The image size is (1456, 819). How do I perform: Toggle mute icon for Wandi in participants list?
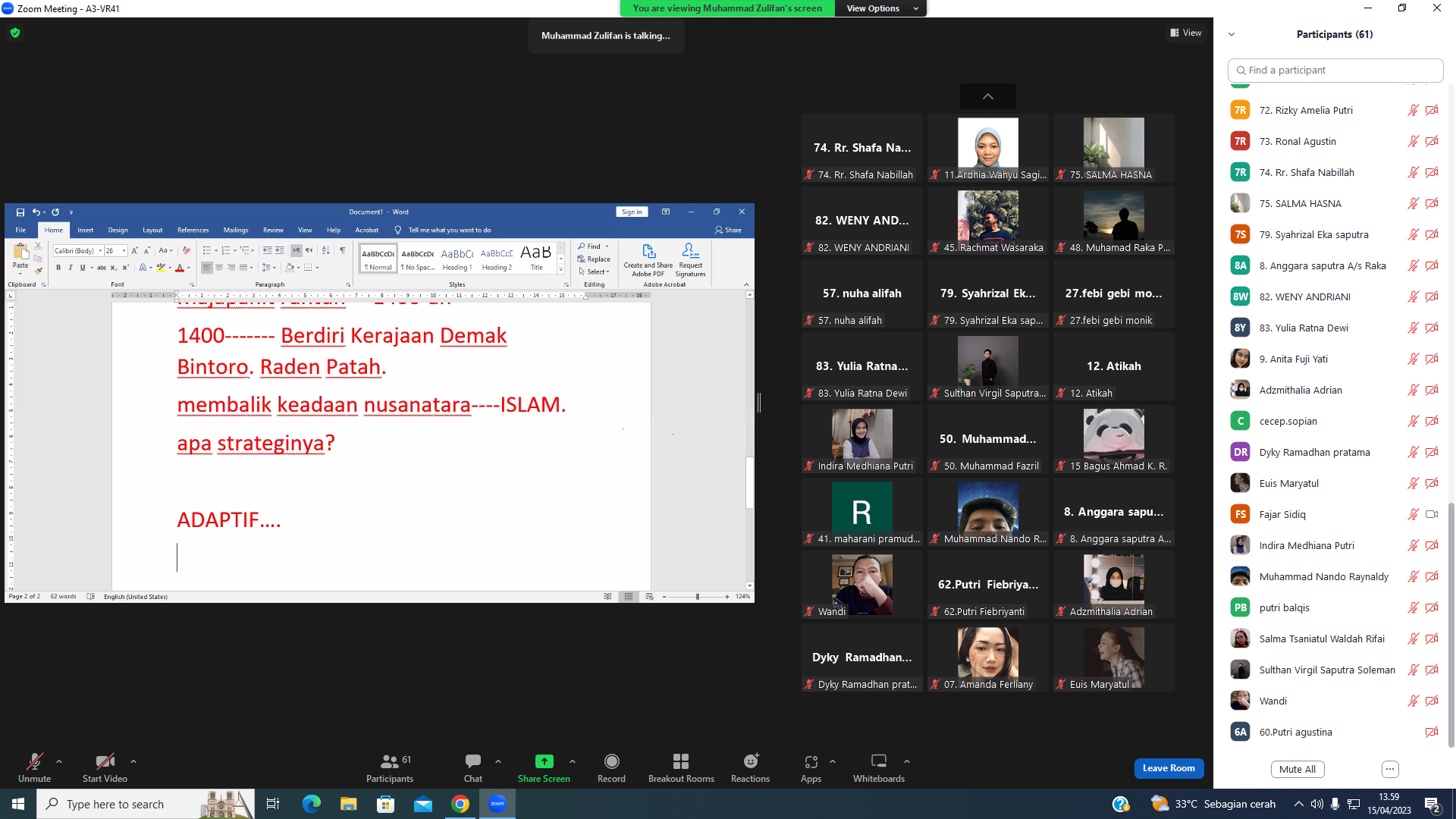click(1413, 701)
